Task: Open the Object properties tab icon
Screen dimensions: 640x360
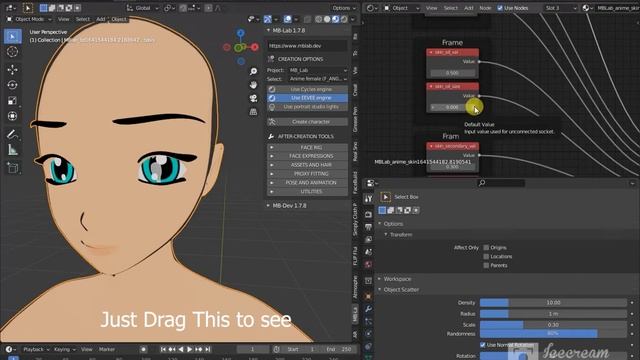Action: point(368,296)
